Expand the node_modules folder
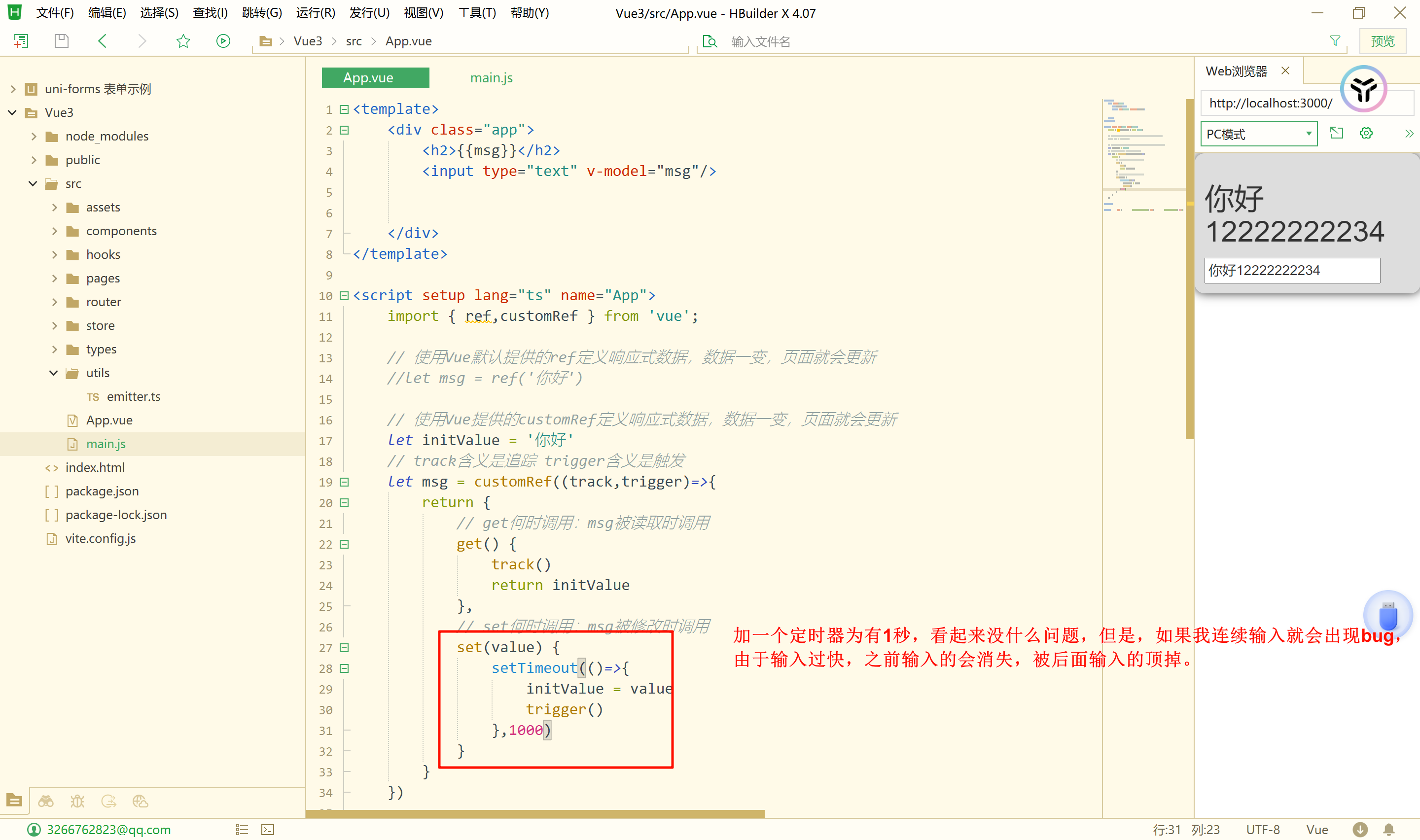Image resolution: width=1420 pixels, height=840 pixels. (34, 137)
